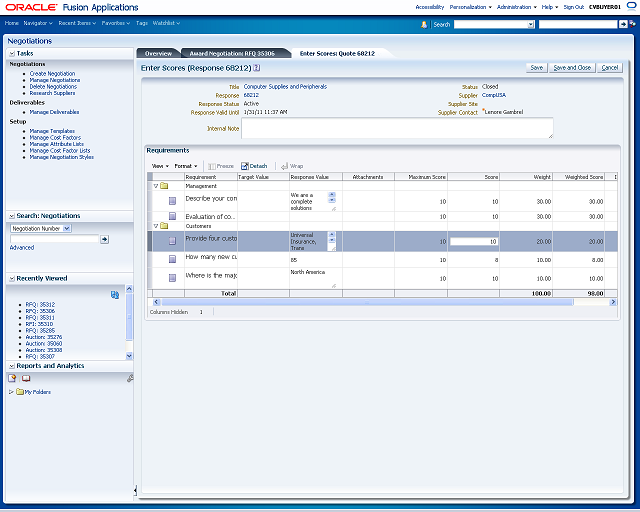Click the document icon for How many new cu row
This screenshot has height=512, width=640.
pyautogui.click(x=172, y=259)
